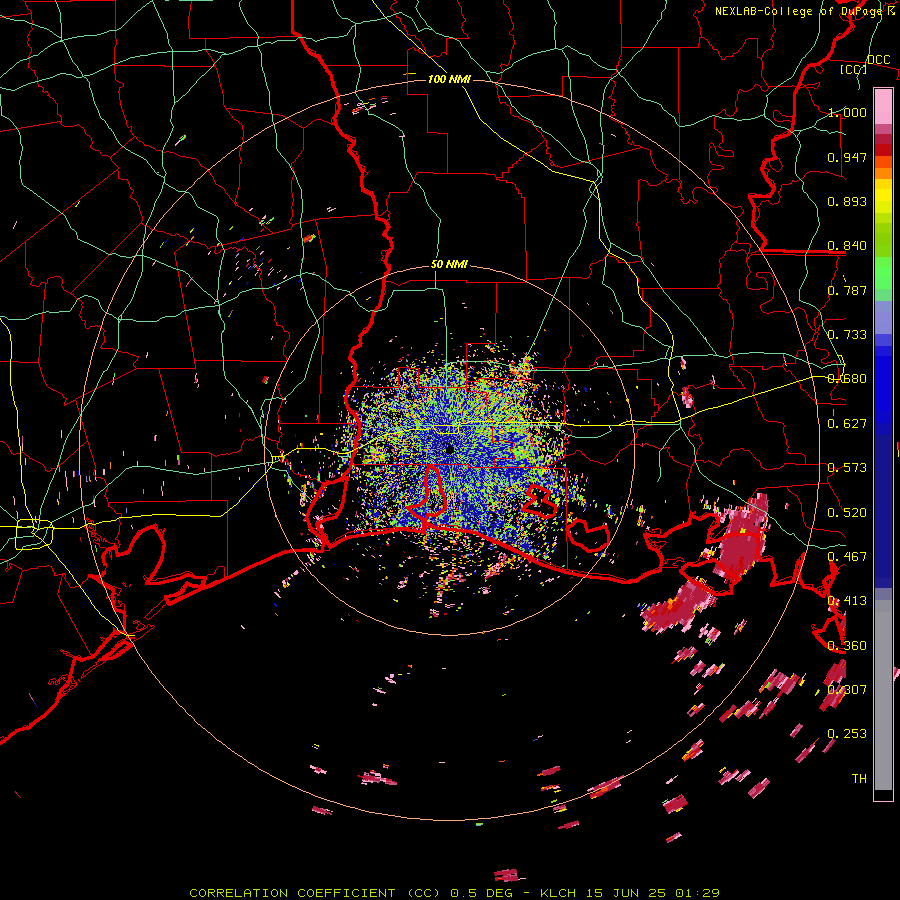900x900 pixels.
Task: Click the KLCH radar site center dot
Action: 449,449
